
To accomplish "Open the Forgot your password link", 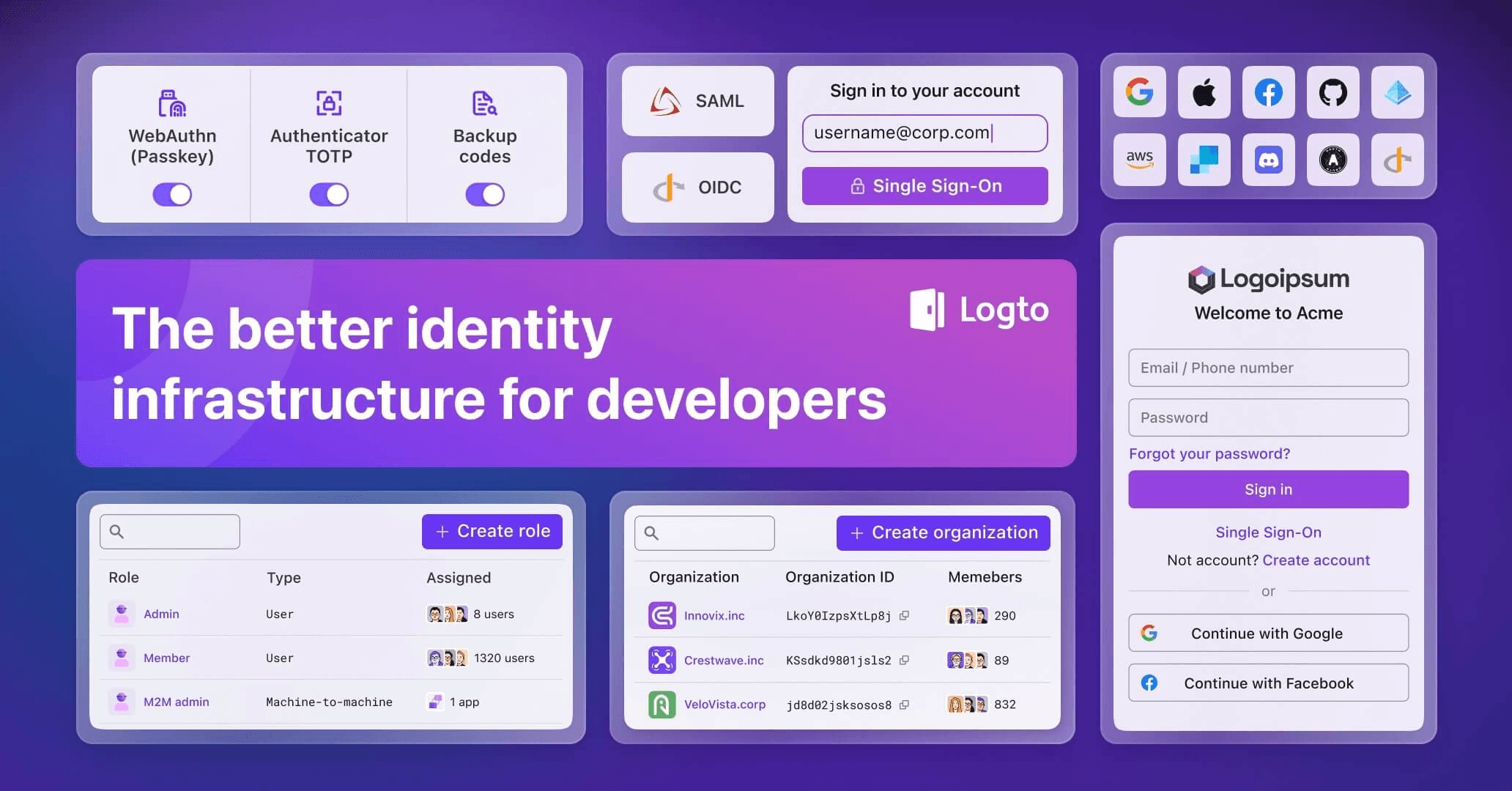I will pyautogui.click(x=1209, y=453).
